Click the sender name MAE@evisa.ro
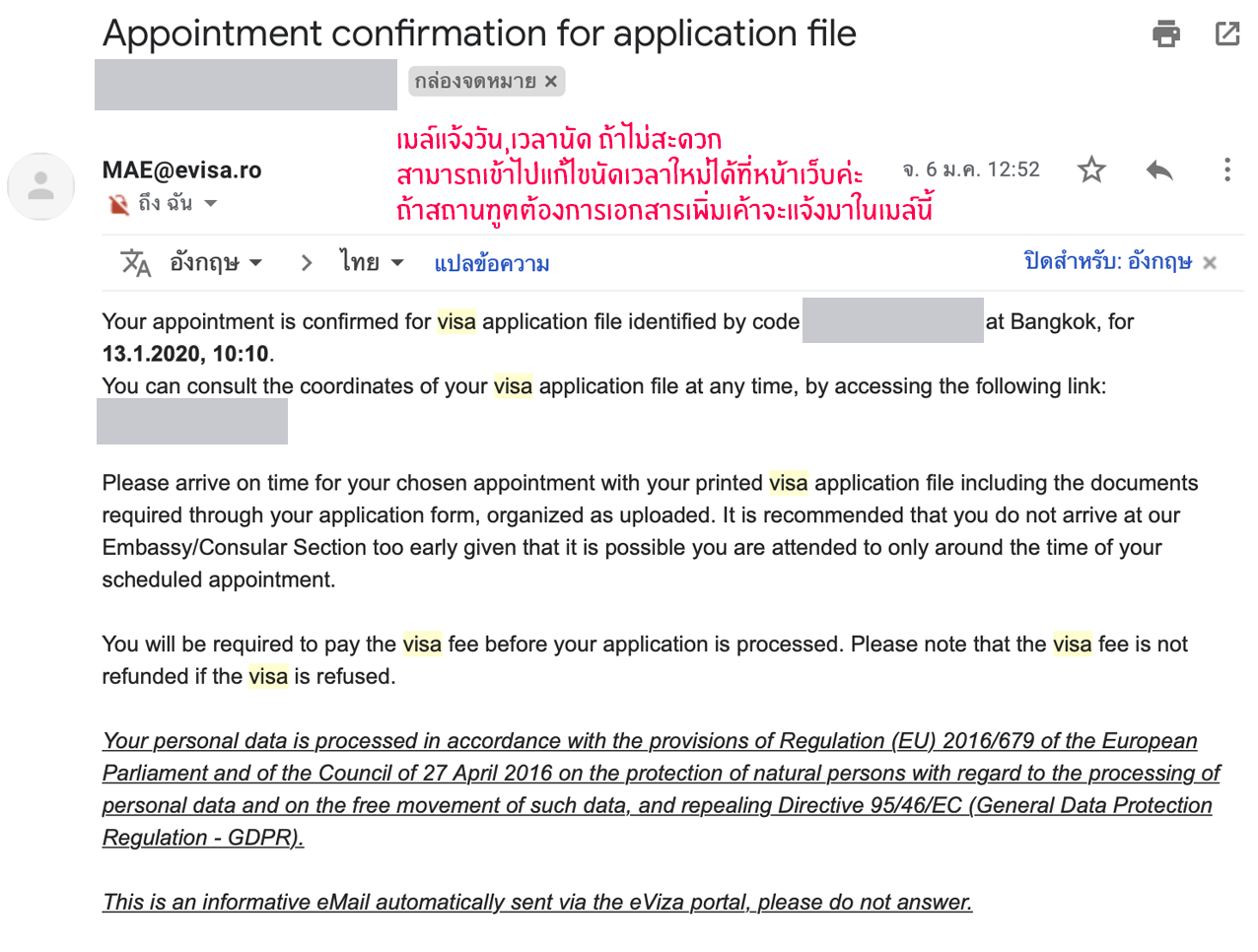The width and height of the screenshot is (1258, 952). [182, 170]
